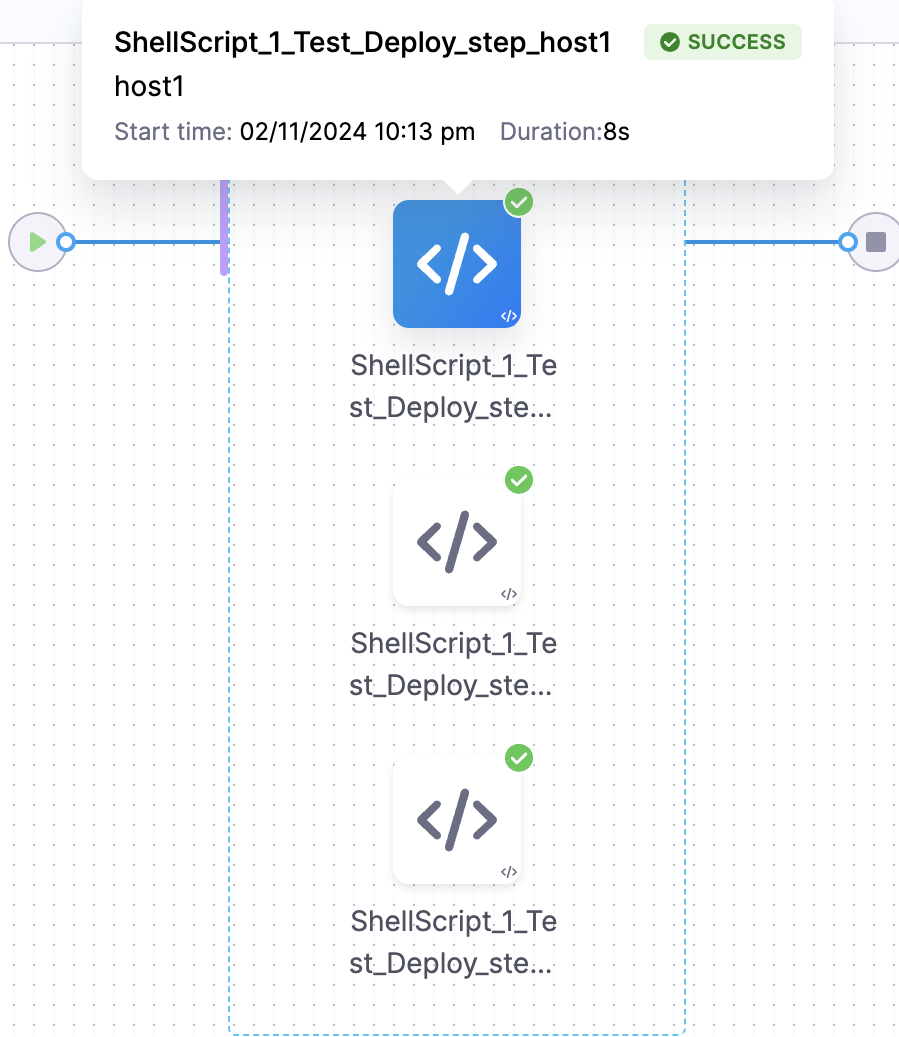Click the label under the blue step
Image resolution: width=899 pixels, height=1037 pixels.
(453, 387)
